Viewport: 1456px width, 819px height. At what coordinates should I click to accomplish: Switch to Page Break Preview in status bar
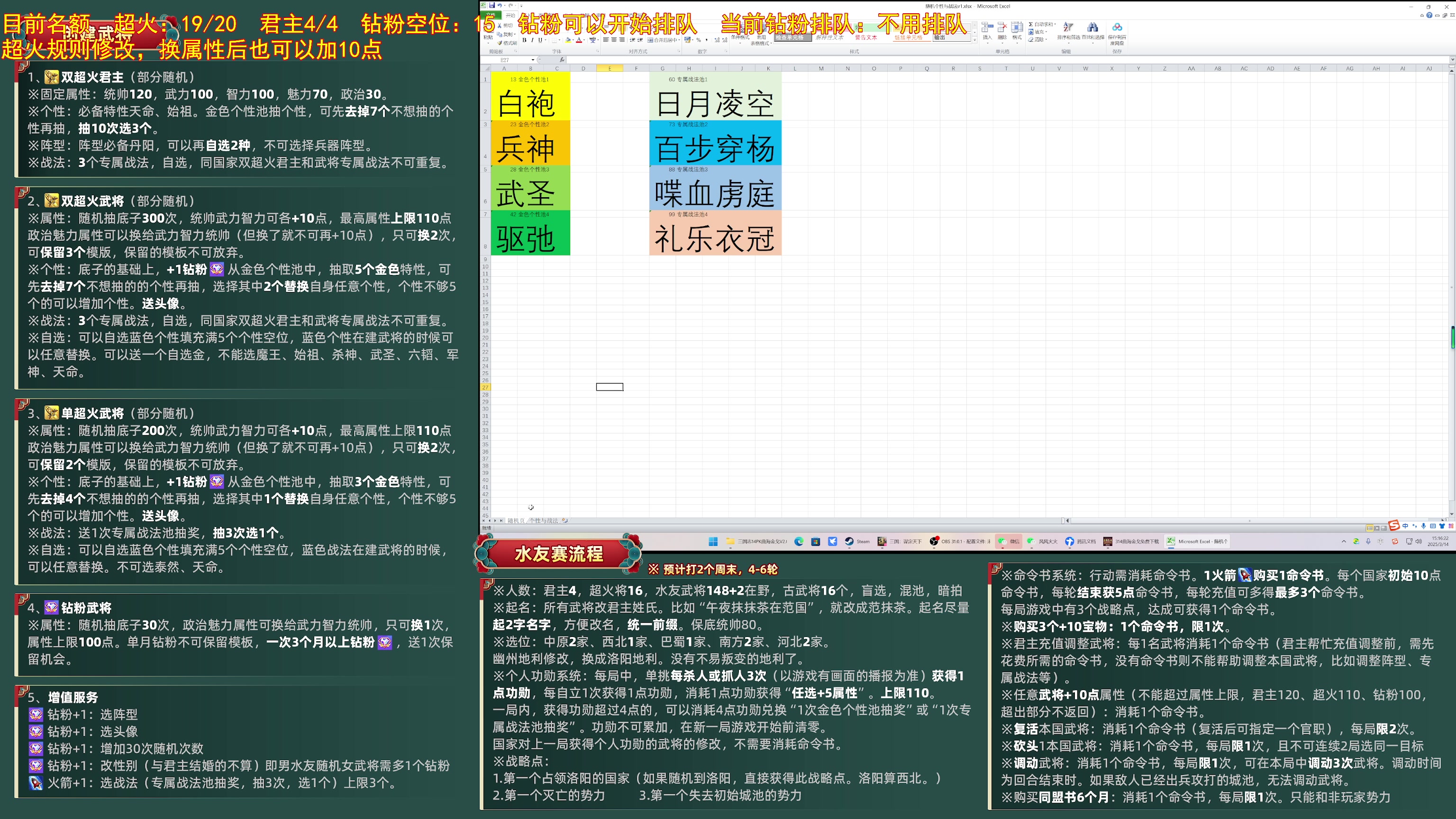tap(1383, 528)
